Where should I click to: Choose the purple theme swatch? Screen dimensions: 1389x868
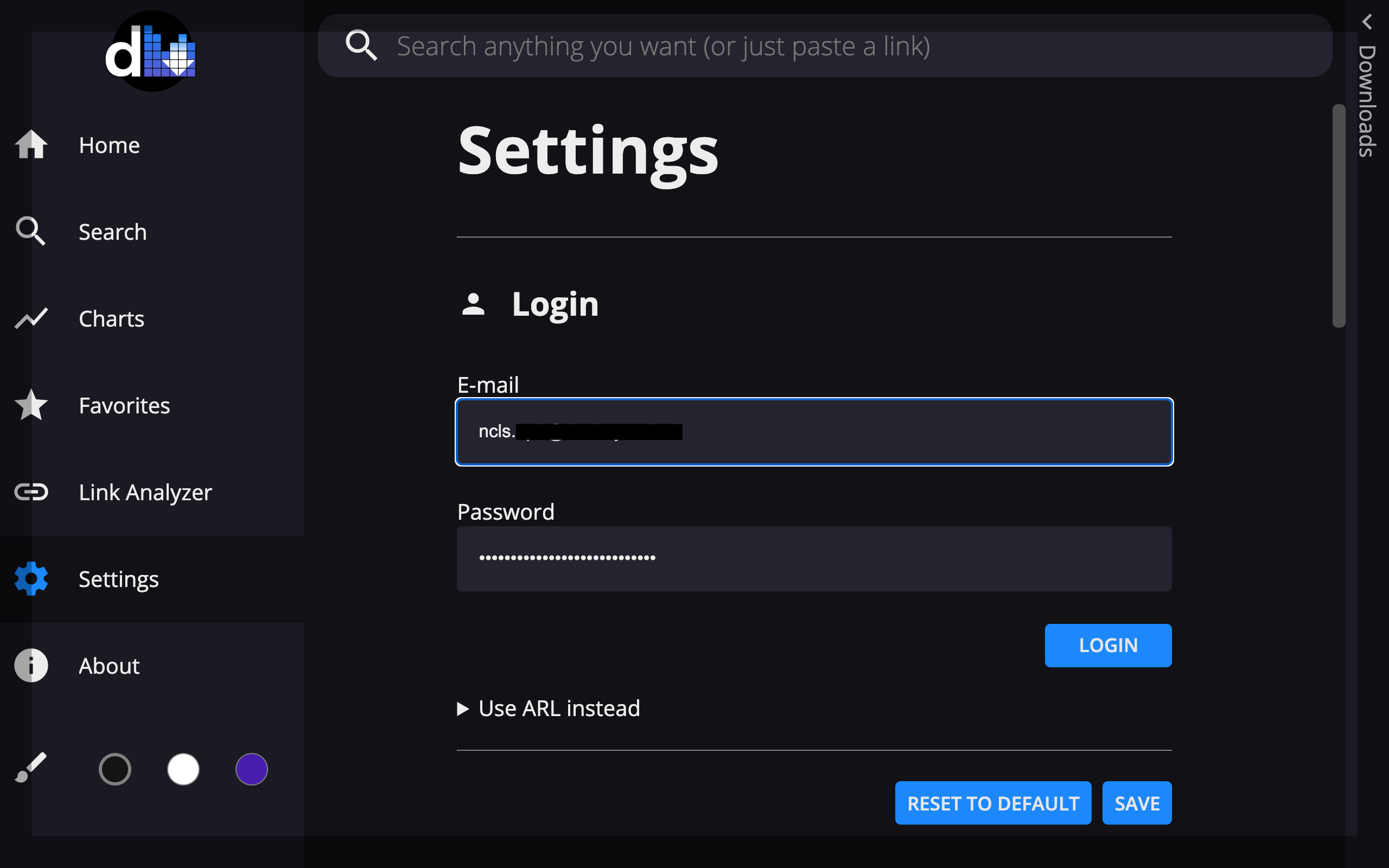[x=251, y=769]
